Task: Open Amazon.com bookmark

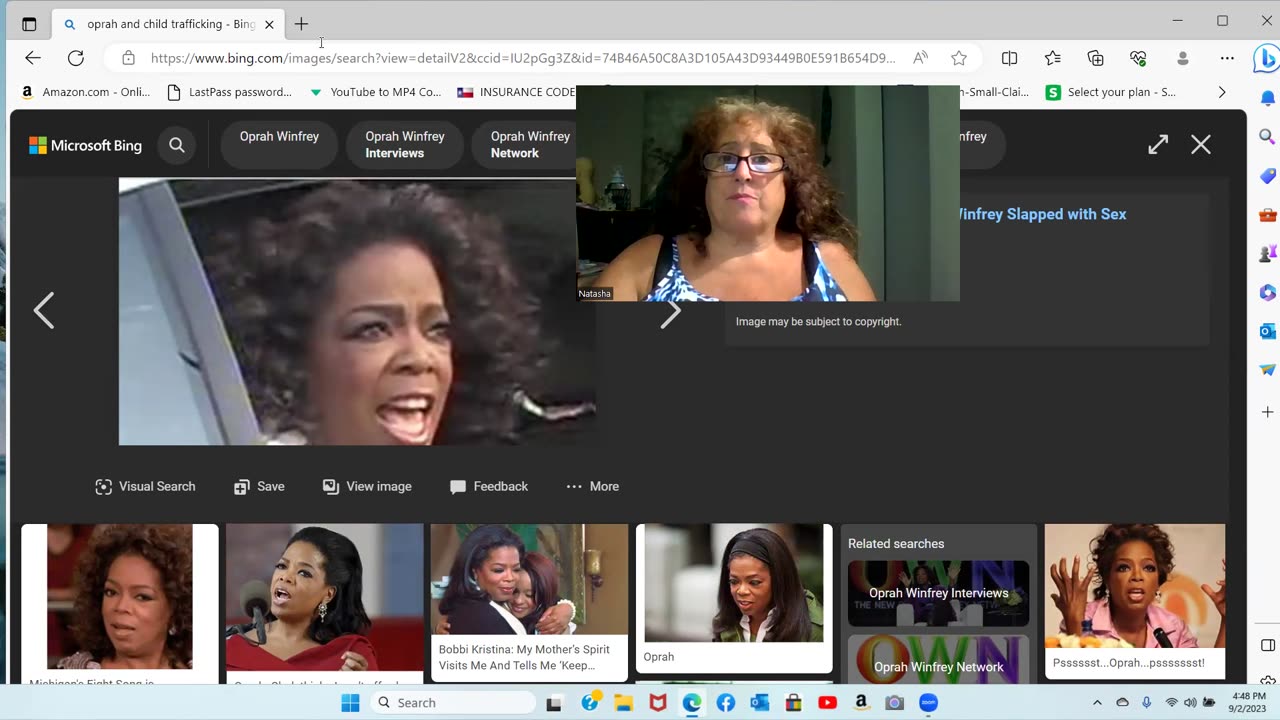Action: point(85,92)
